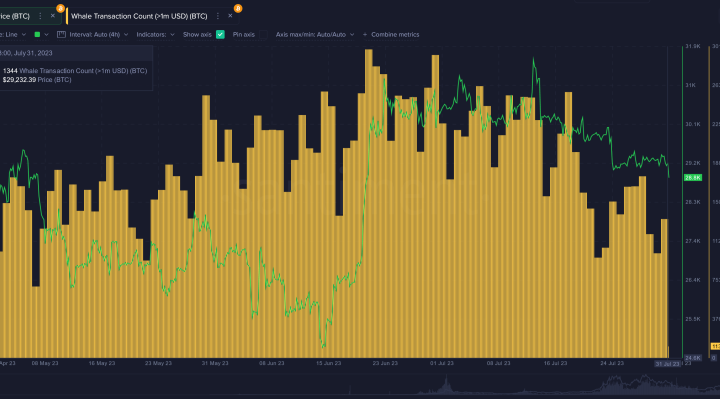Click the 24 Jul 23 date label
The height and width of the screenshot is (399, 720).
[x=612, y=363]
